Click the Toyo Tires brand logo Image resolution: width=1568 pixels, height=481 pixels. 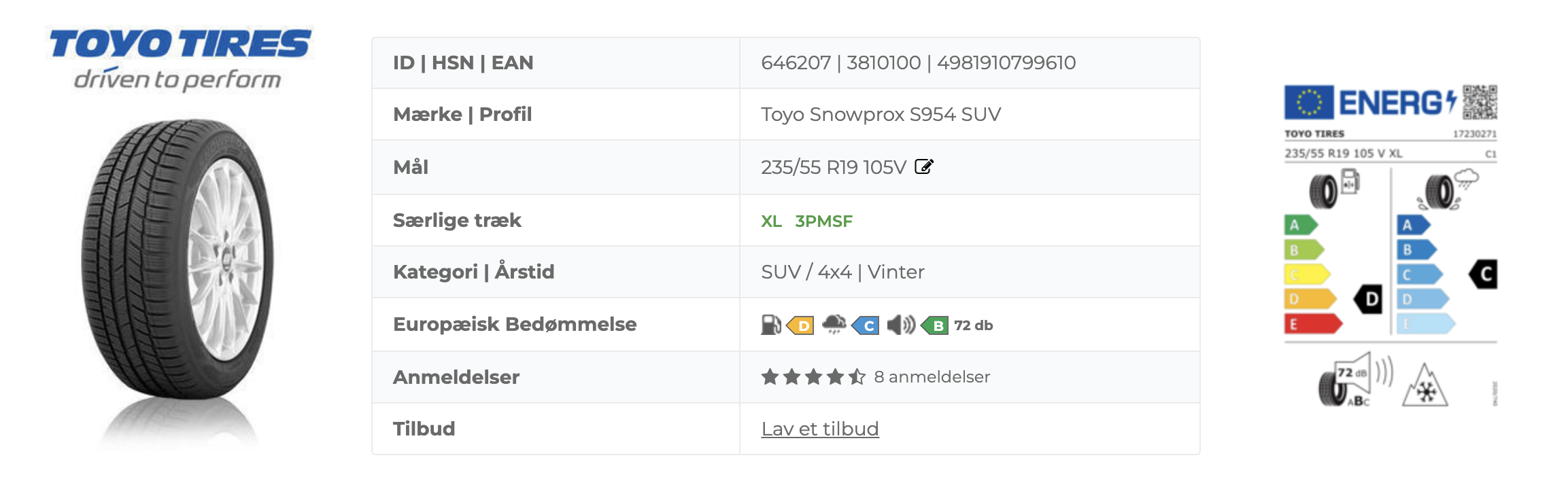pos(180,59)
